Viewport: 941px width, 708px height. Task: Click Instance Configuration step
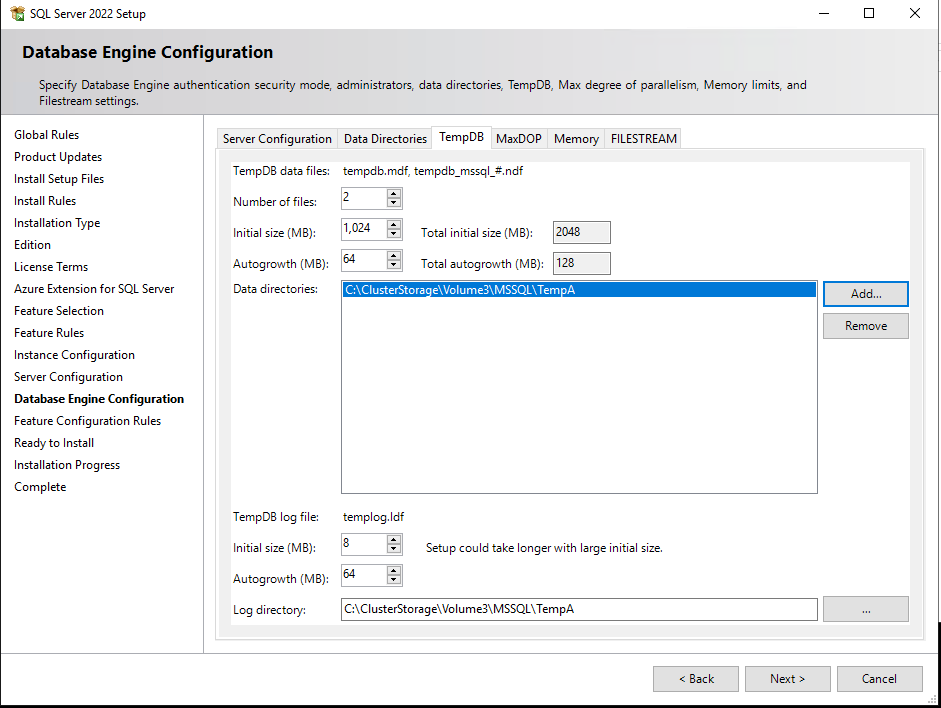pos(74,355)
